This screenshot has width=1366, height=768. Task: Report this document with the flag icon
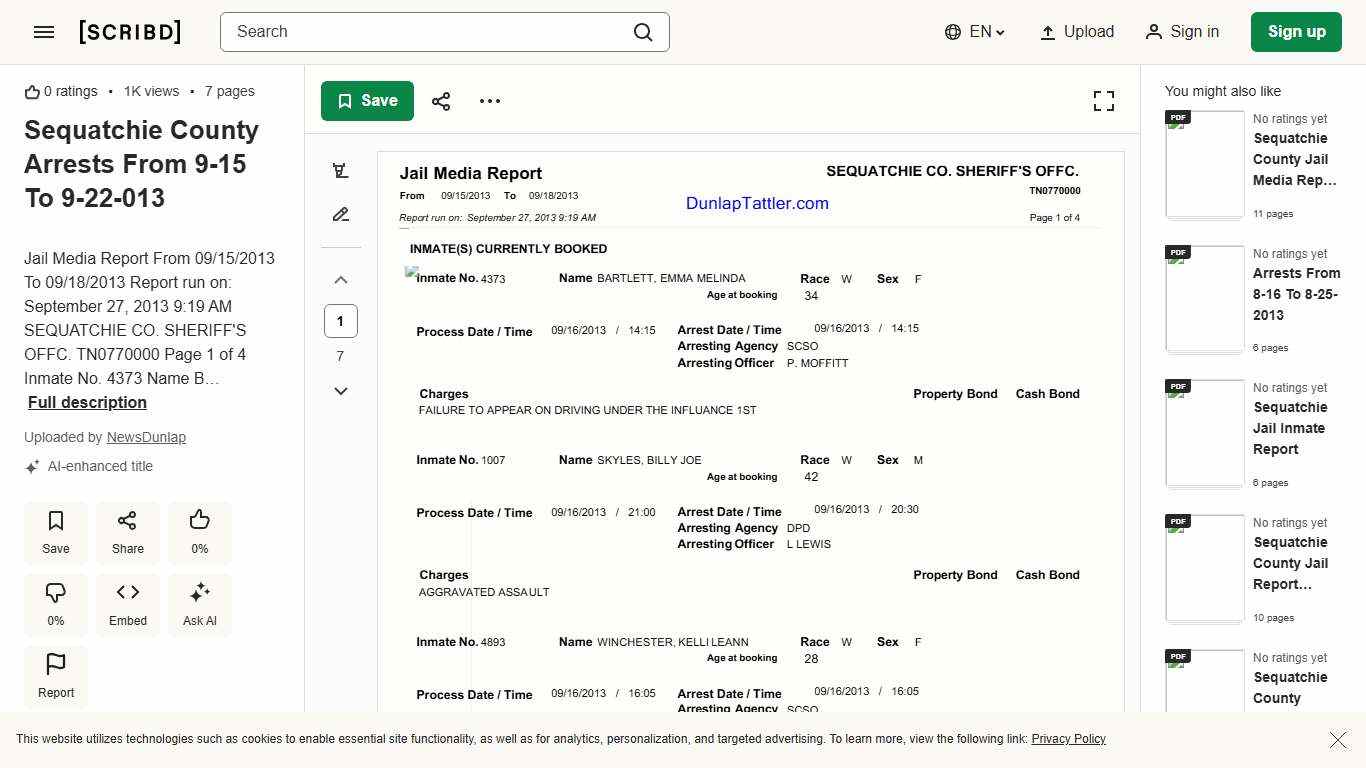tap(56, 676)
